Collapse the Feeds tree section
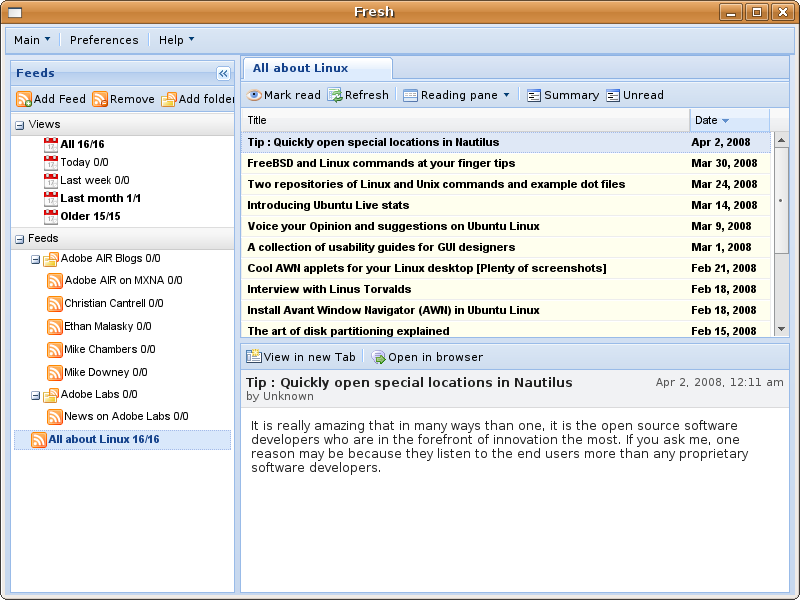The image size is (800, 600). tap(20, 239)
